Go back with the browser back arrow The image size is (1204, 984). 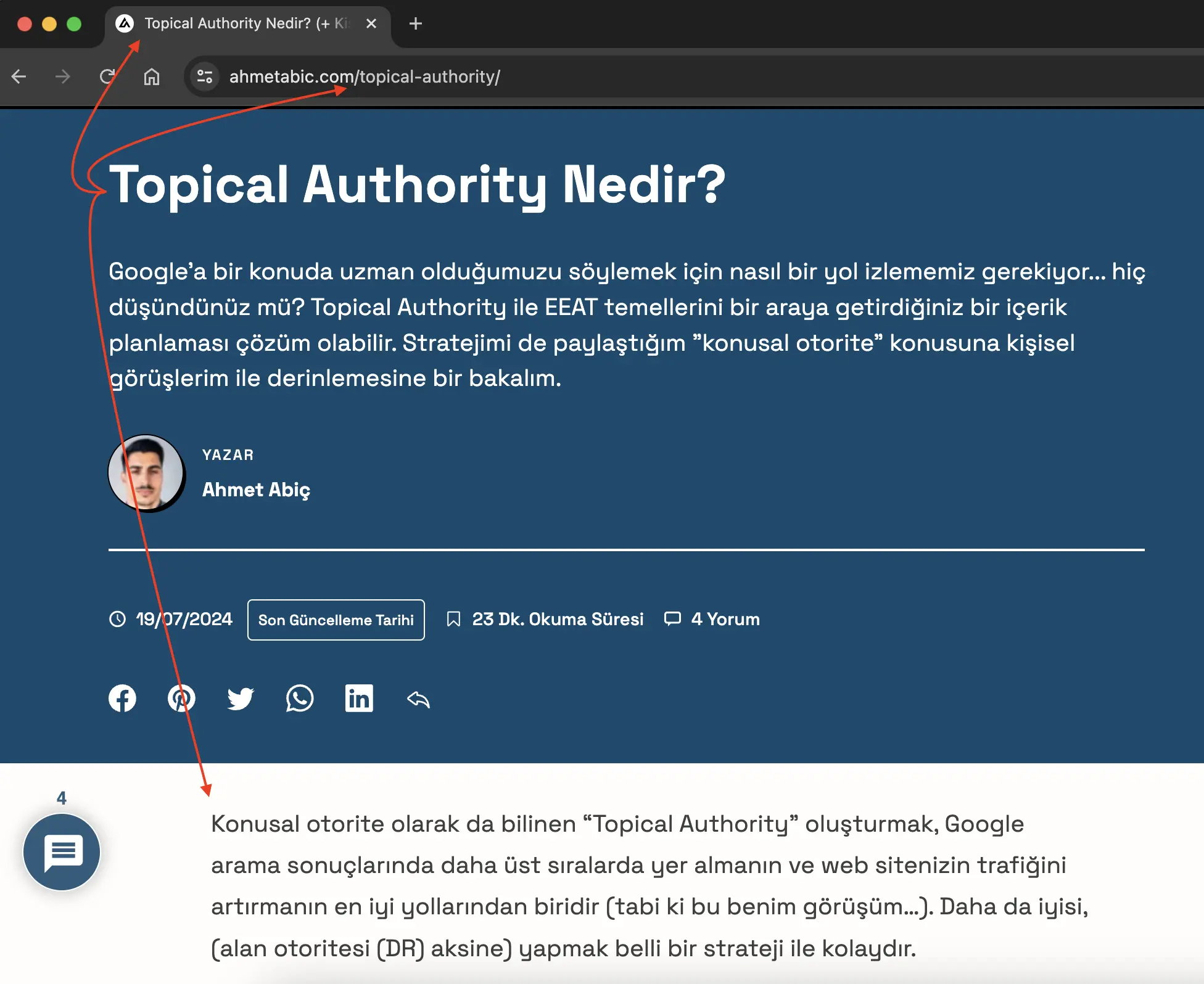(19, 76)
